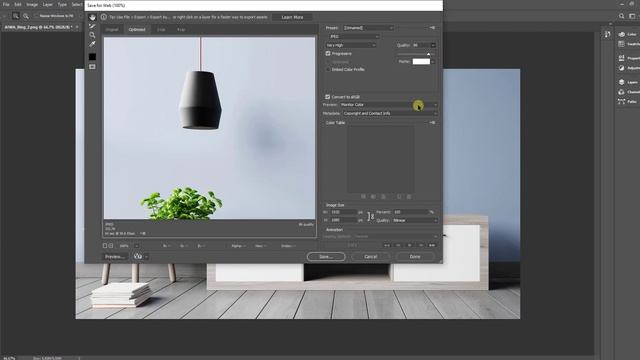The image size is (640, 360).
Task: Select the Eyedropper tool in the dialog
Action: 93,44
